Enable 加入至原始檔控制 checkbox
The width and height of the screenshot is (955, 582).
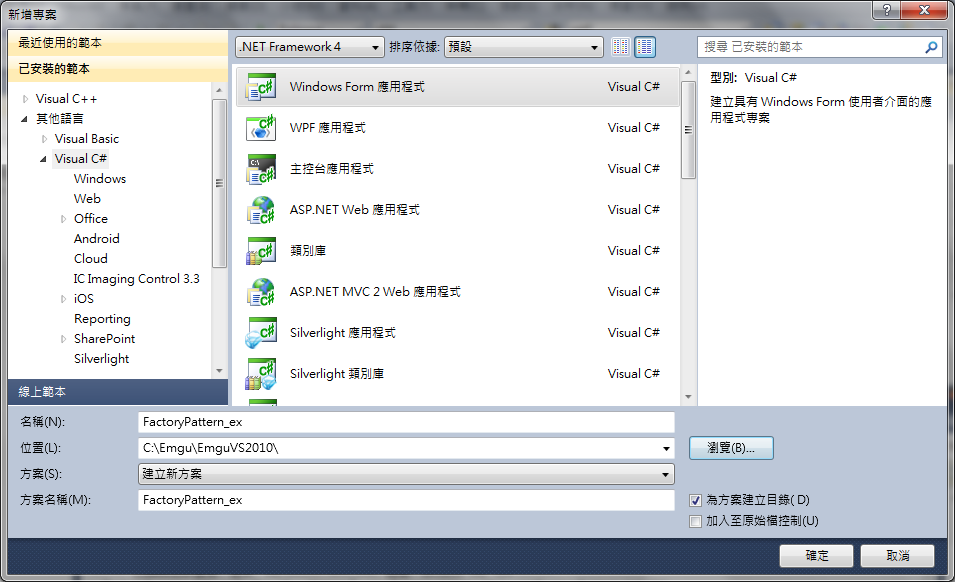tap(695, 521)
